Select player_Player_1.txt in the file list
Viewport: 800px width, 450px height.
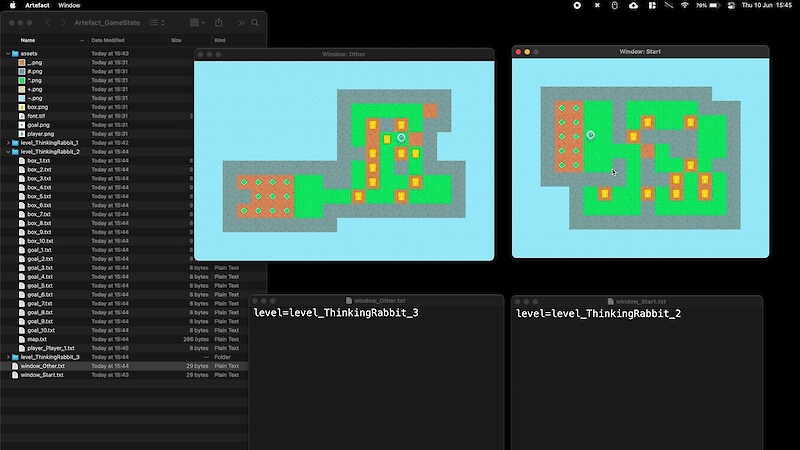(x=51, y=348)
